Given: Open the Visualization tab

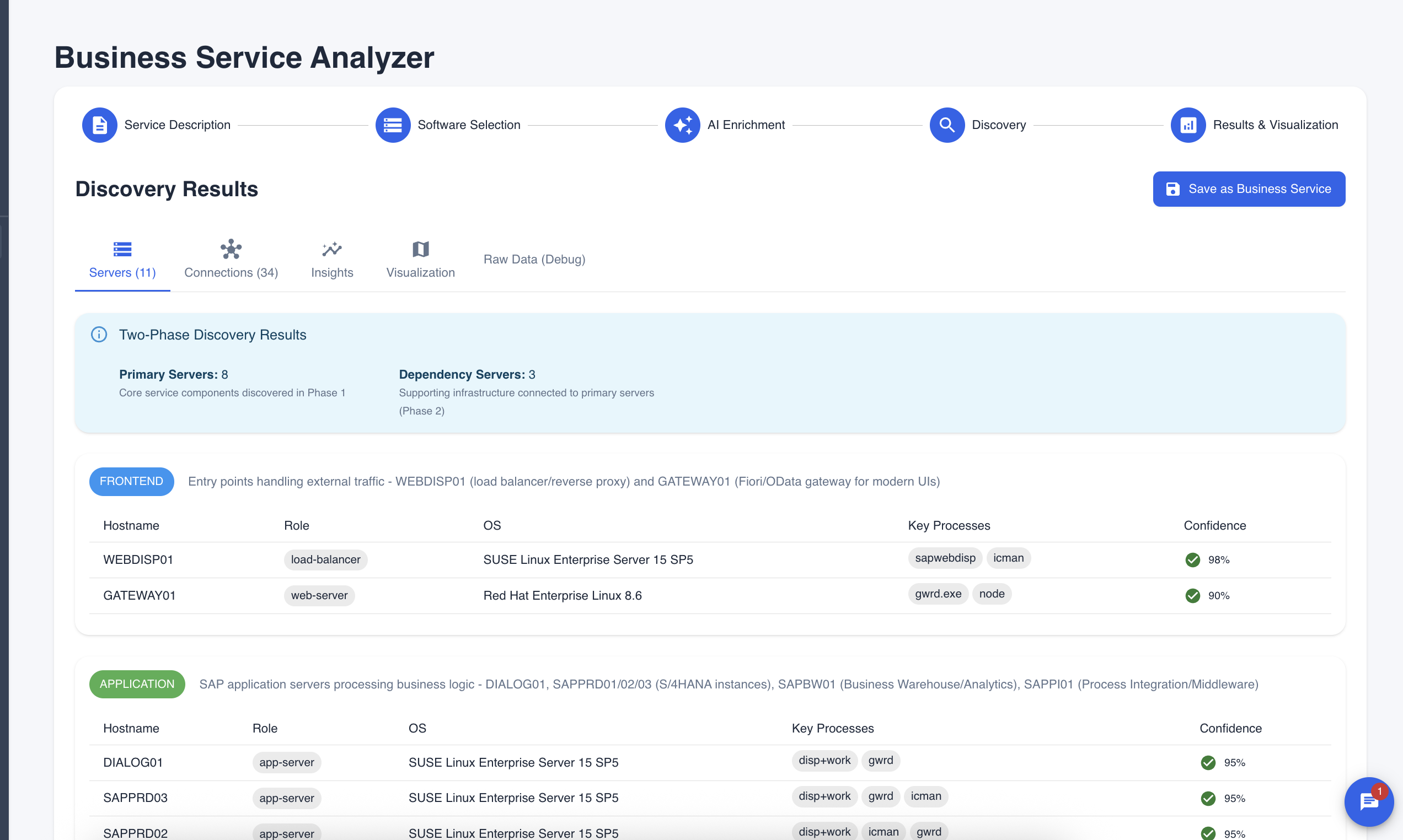Looking at the screenshot, I should 420,260.
